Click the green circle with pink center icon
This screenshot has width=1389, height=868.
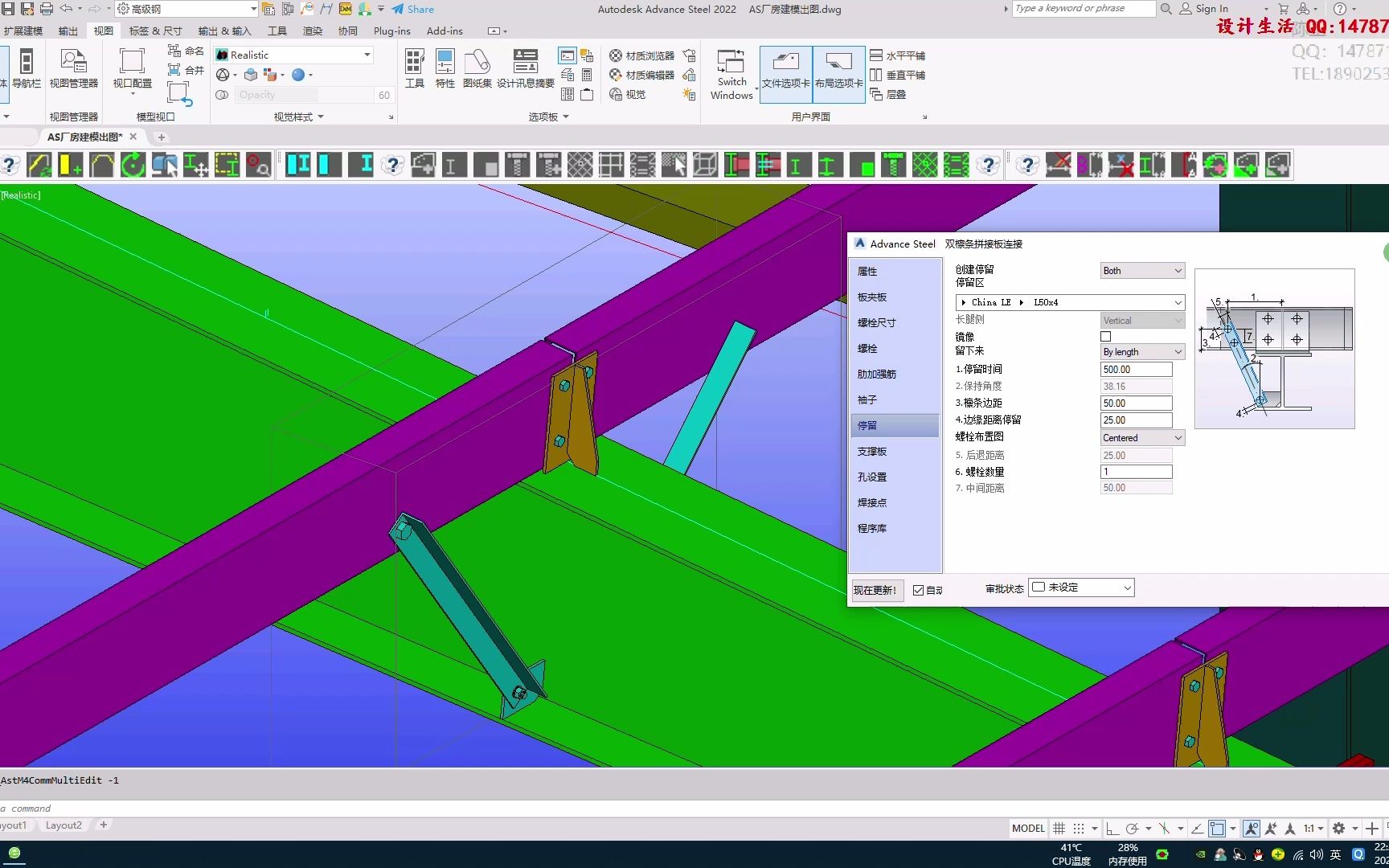coord(1215,166)
